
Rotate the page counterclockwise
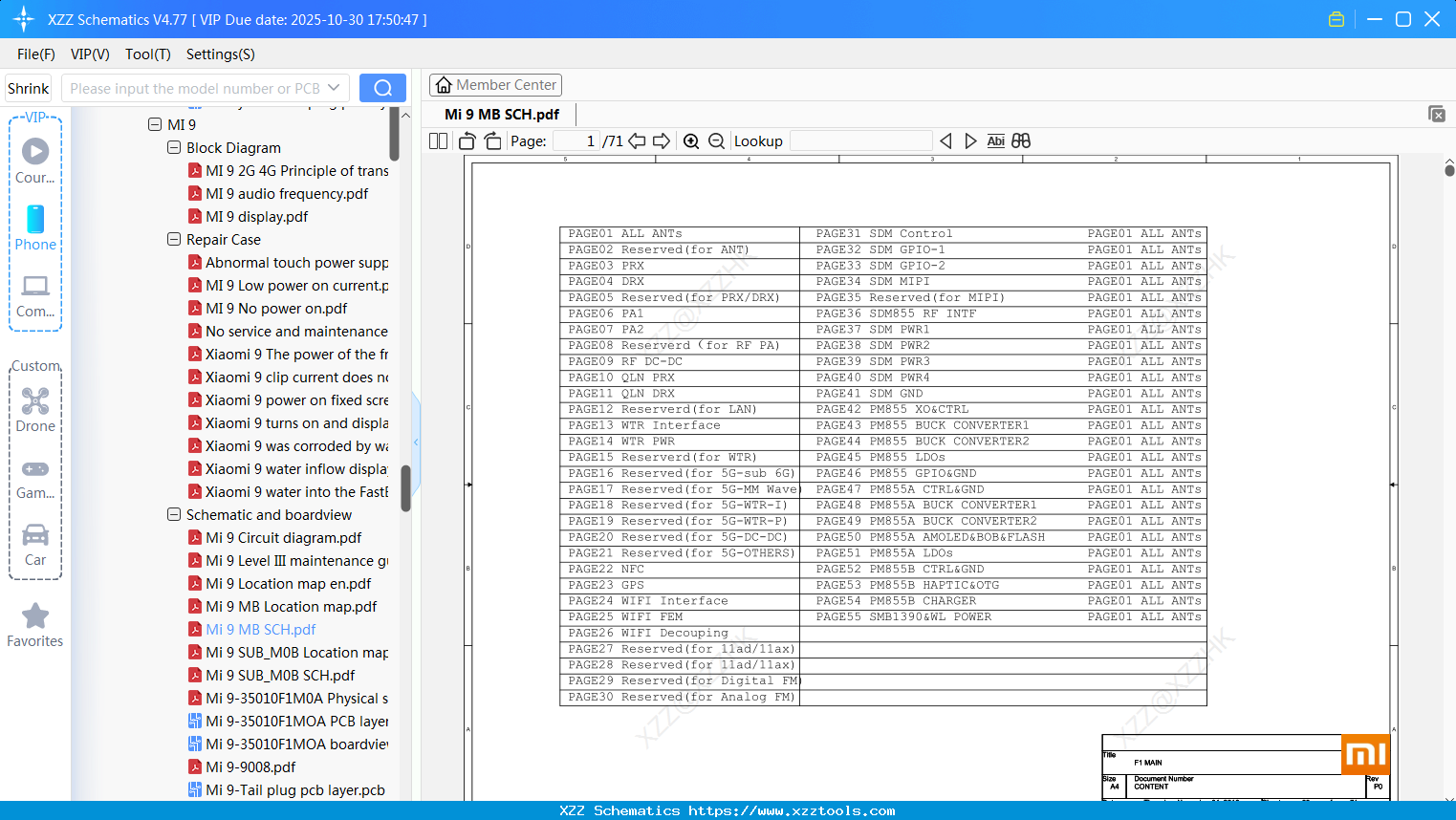click(x=467, y=141)
